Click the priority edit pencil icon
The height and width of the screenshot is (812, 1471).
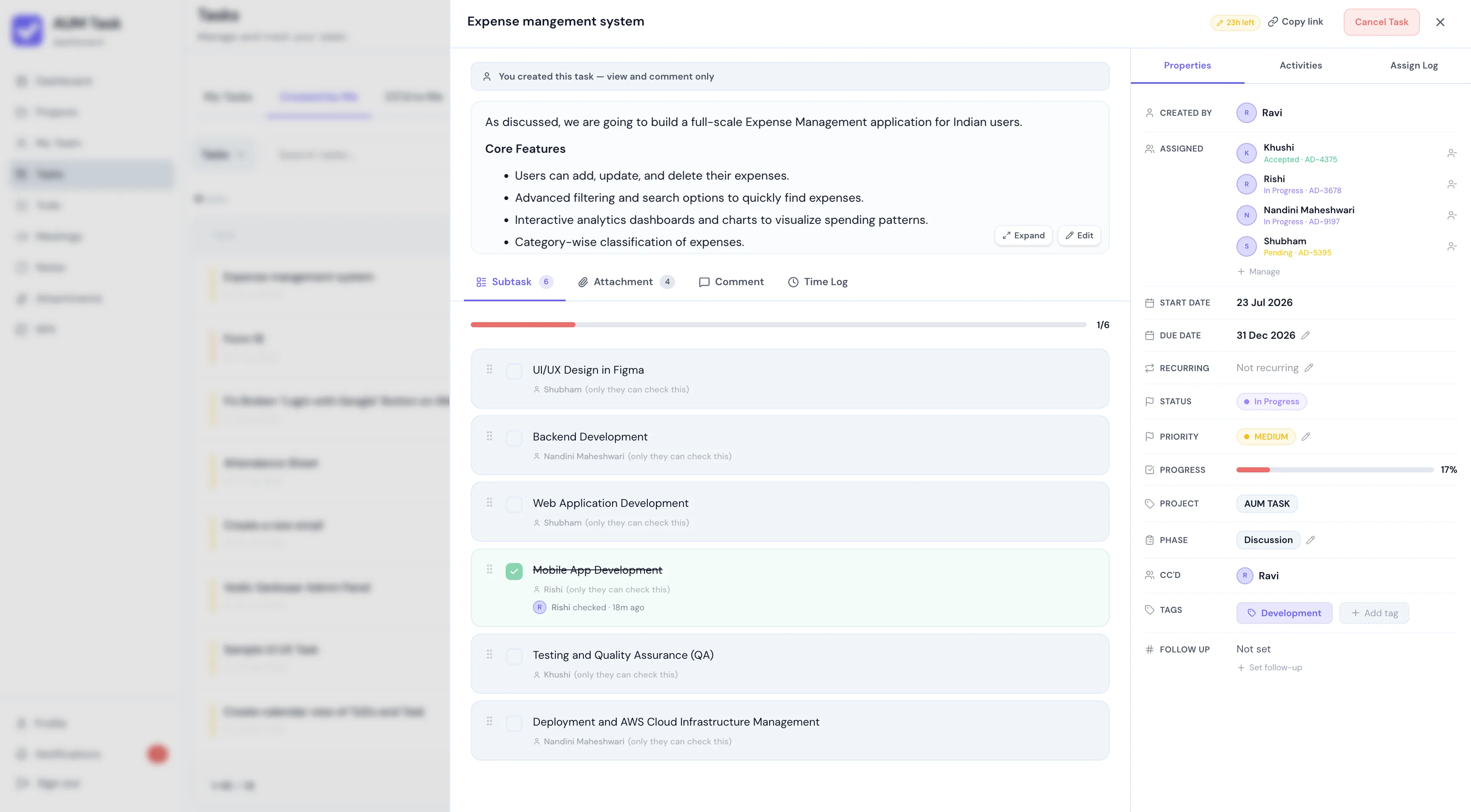click(1306, 437)
